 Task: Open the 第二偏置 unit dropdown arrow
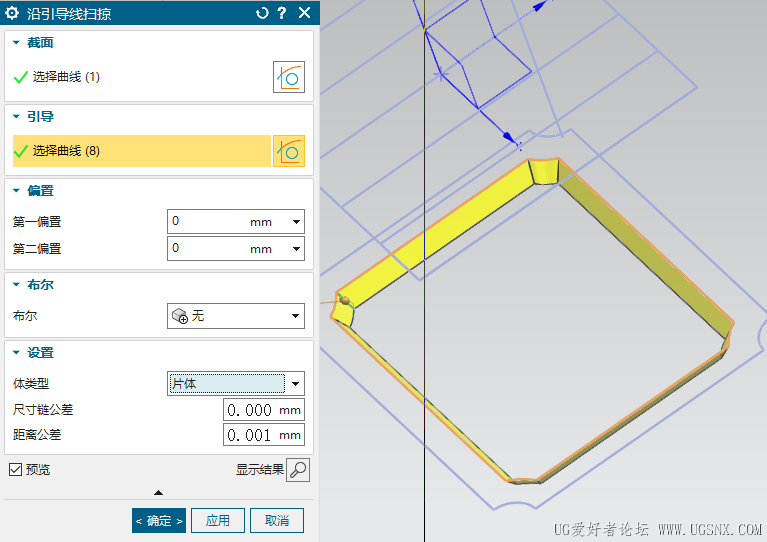pos(296,248)
